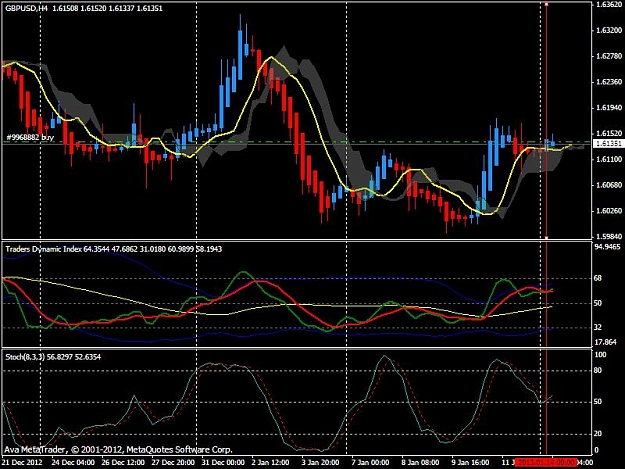This screenshot has width=625, height=469.
Task: Click the 1.60260 price axis value
Action: pyautogui.click(x=608, y=210)
